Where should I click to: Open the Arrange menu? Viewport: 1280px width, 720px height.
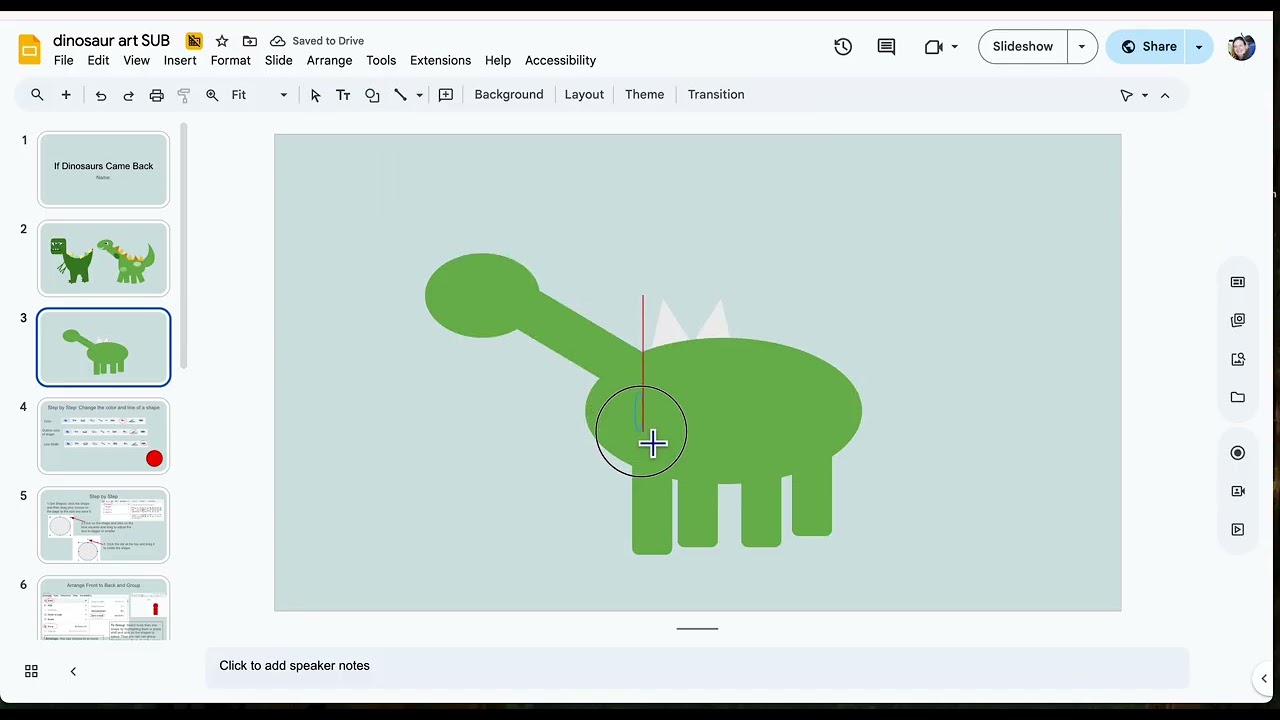click(329, 60)
